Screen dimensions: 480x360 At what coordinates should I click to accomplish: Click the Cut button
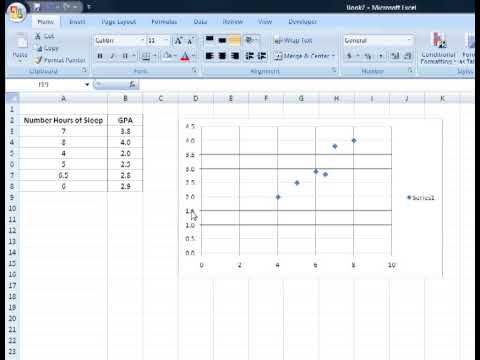click(45, 36)
